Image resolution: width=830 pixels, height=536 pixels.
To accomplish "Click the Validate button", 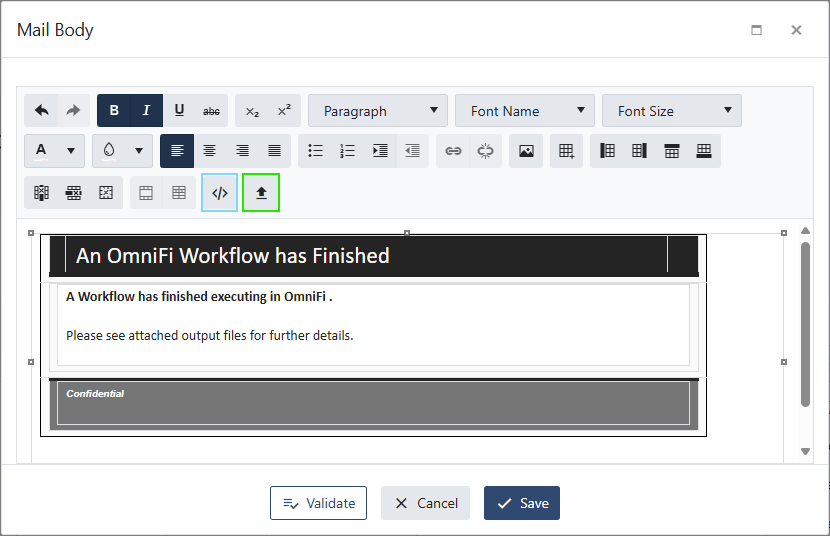I will 318,503.
